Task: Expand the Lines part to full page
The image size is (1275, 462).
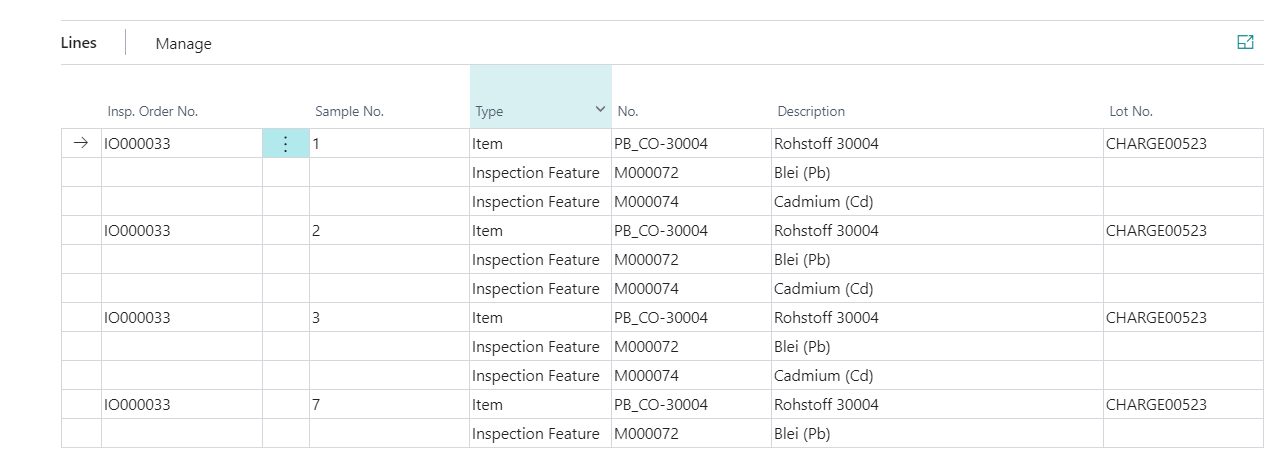Action: pos(1245,42)
